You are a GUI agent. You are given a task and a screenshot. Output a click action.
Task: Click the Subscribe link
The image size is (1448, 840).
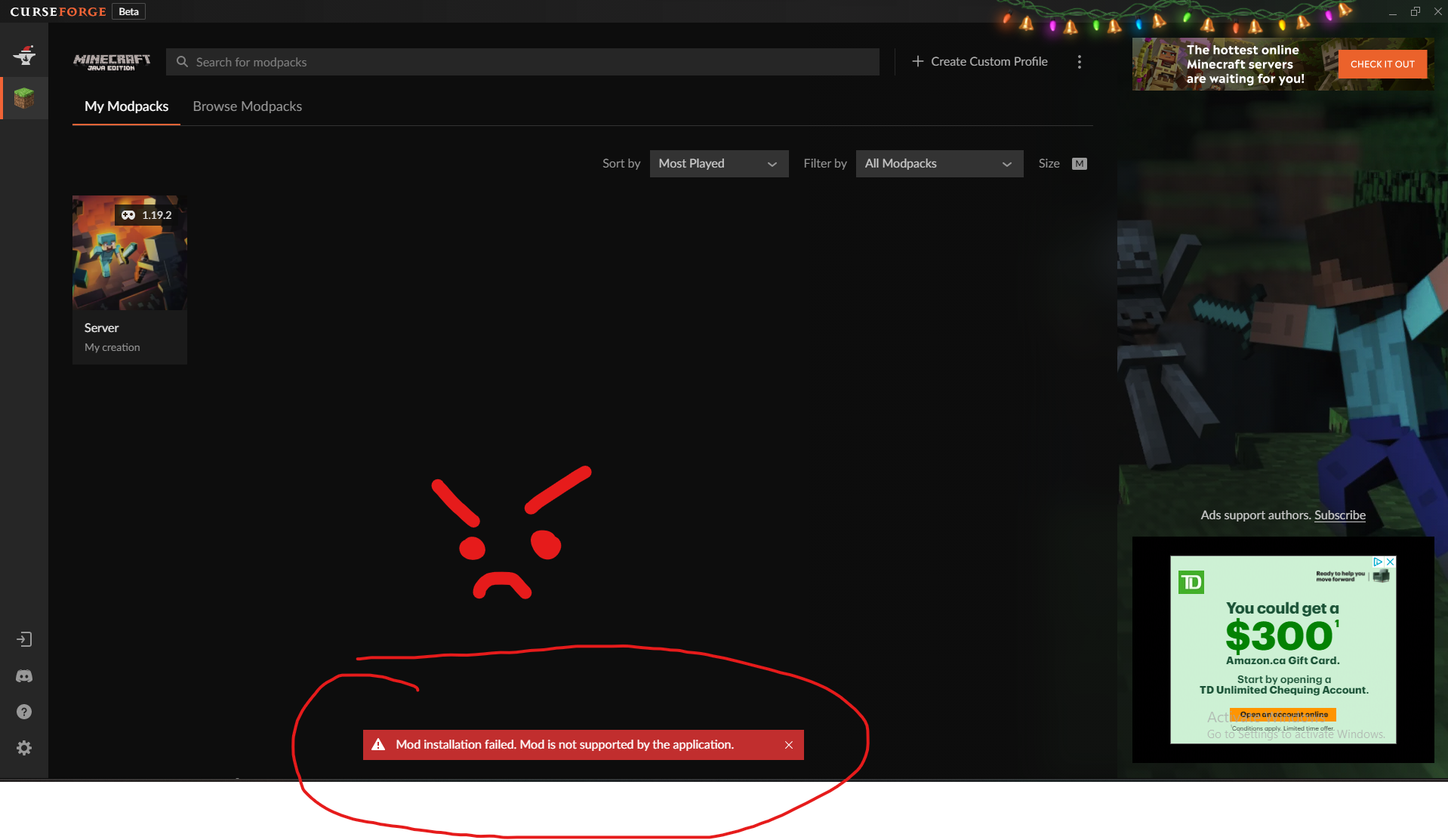(x=1339, y=515)
